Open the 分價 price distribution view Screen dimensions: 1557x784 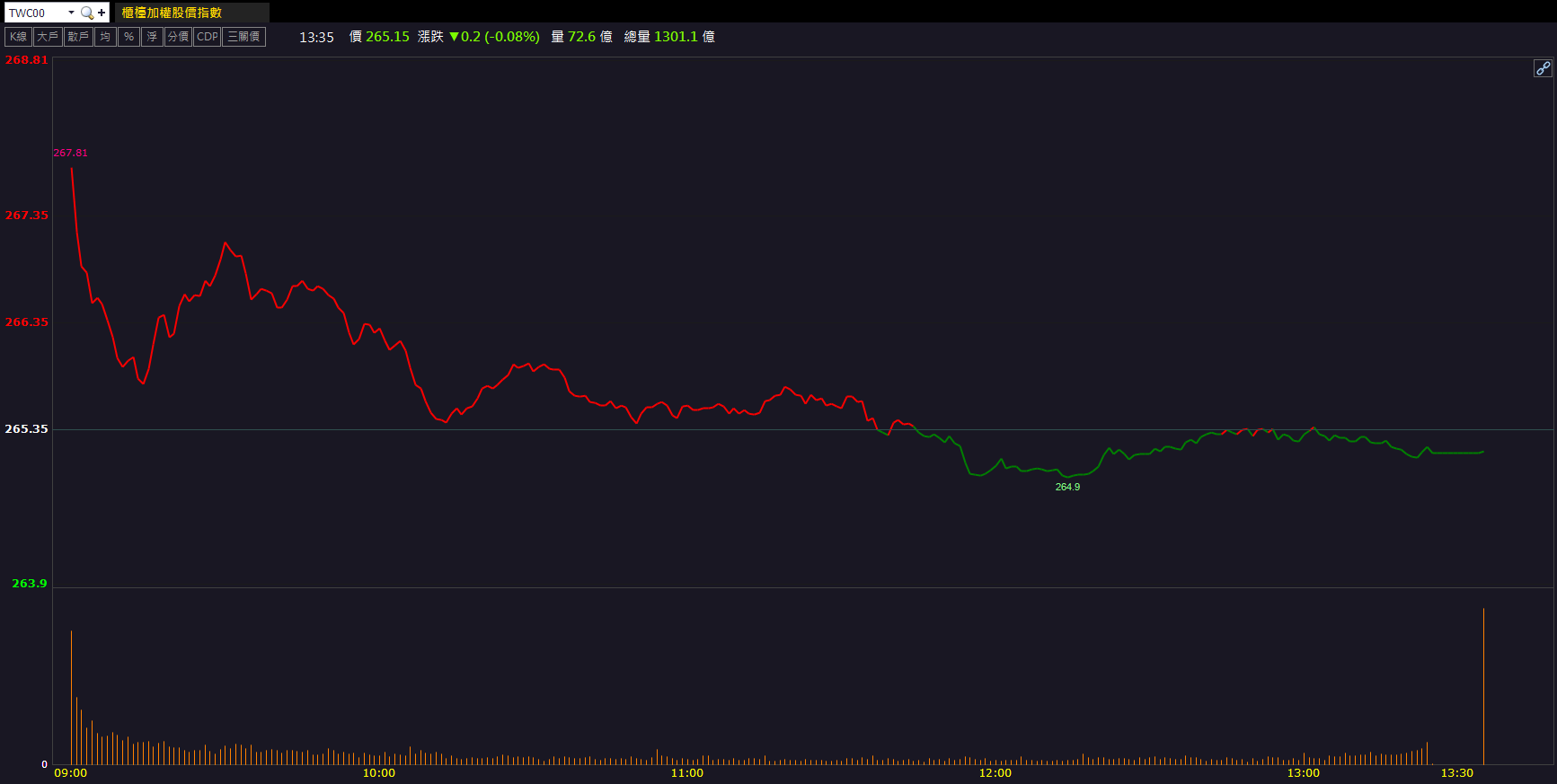coord(178,37)
